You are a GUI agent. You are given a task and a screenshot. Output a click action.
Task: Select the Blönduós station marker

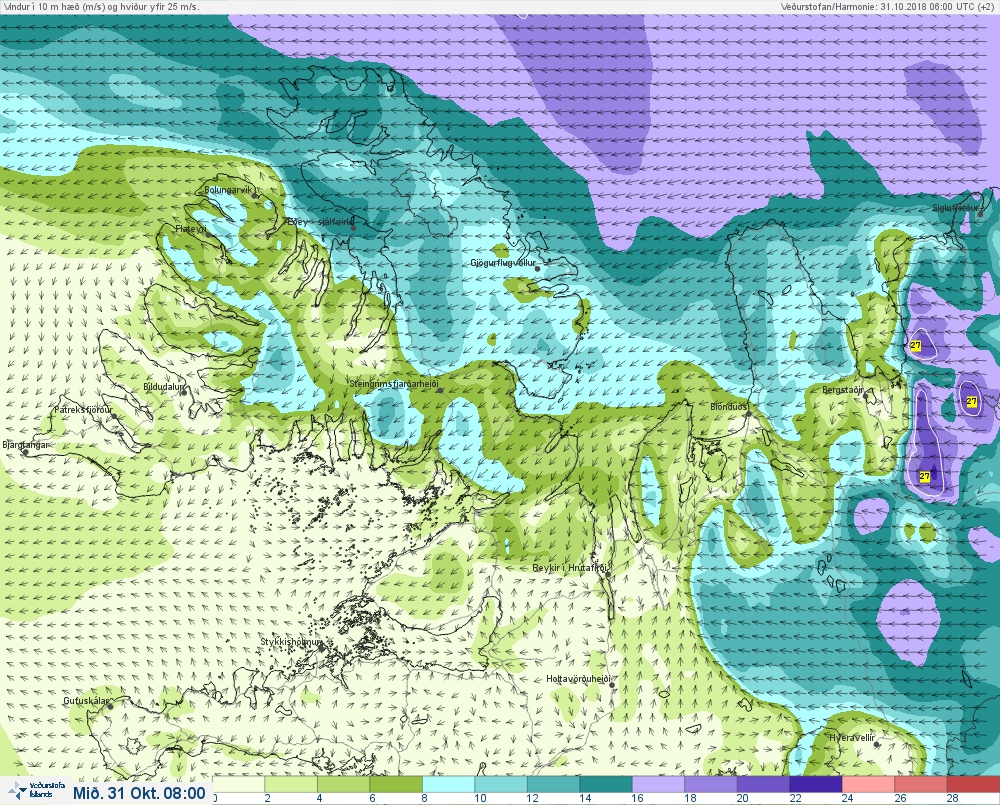749,413
